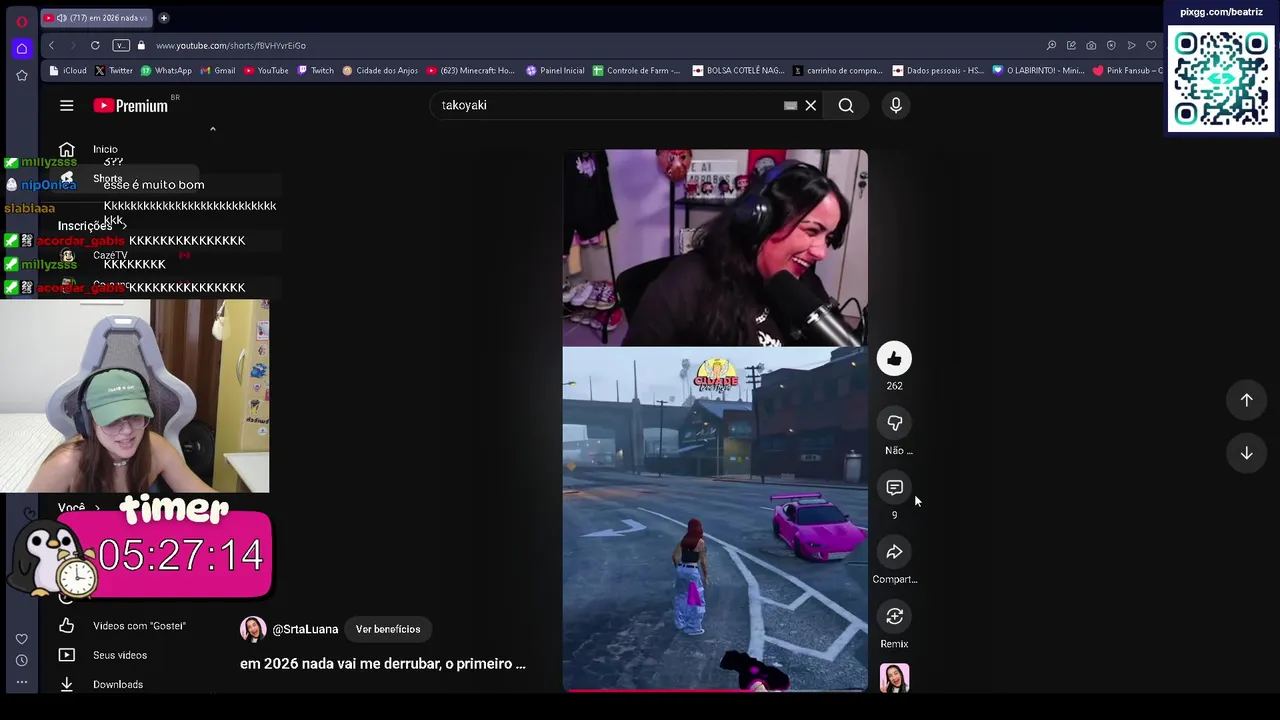Open the Dados pessoais bookmark

(938, 71)
